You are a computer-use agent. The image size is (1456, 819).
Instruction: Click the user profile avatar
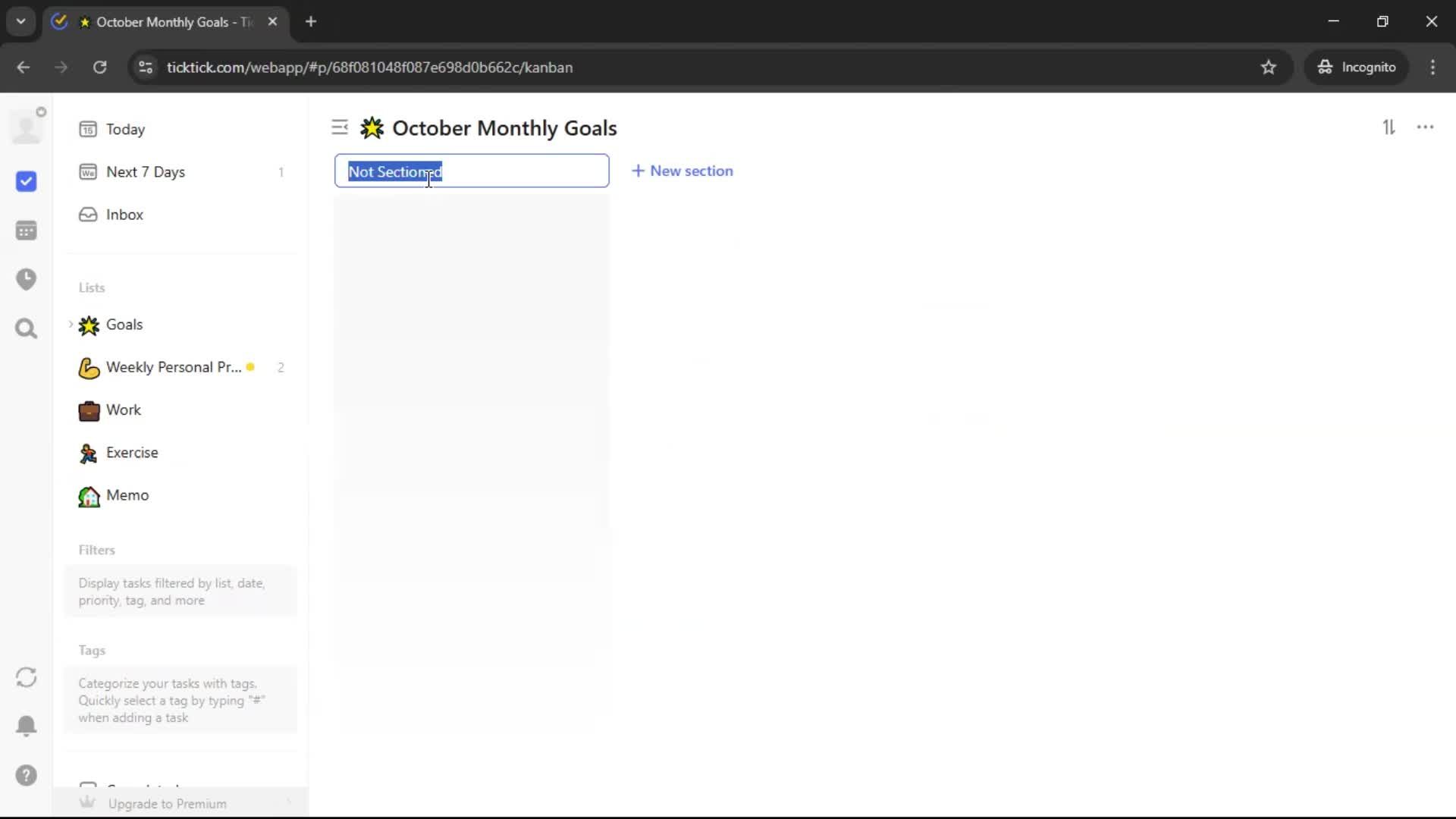(x=26, y=127)
